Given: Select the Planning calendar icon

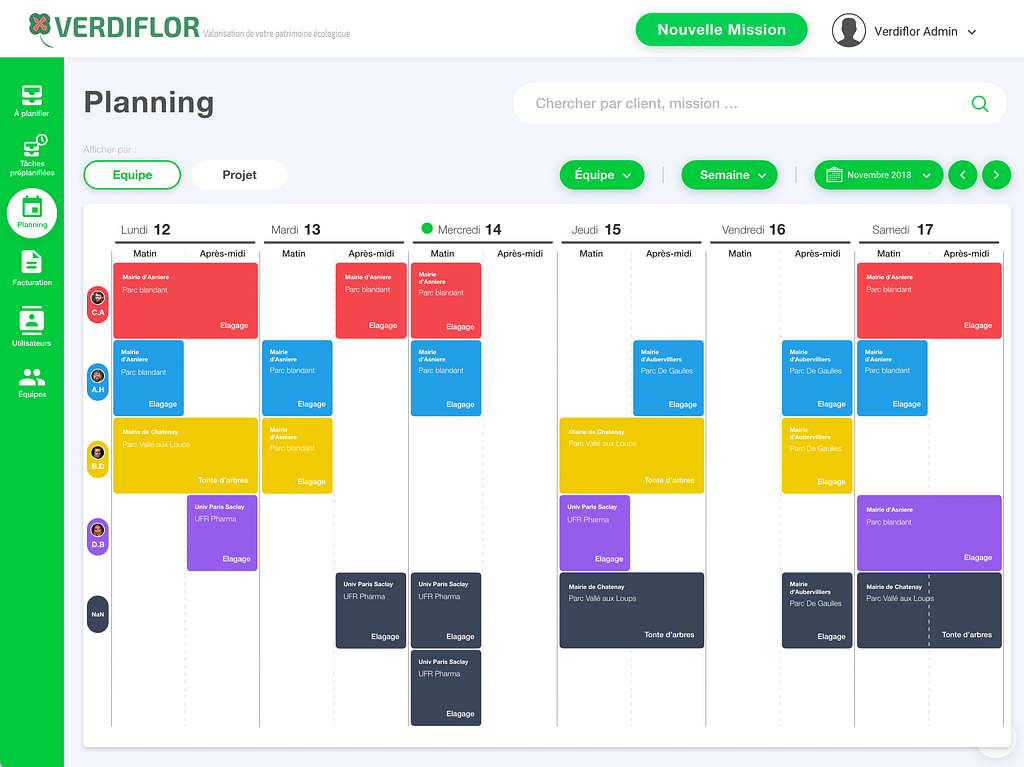Looking at the screenshot, I should point(32,209).
